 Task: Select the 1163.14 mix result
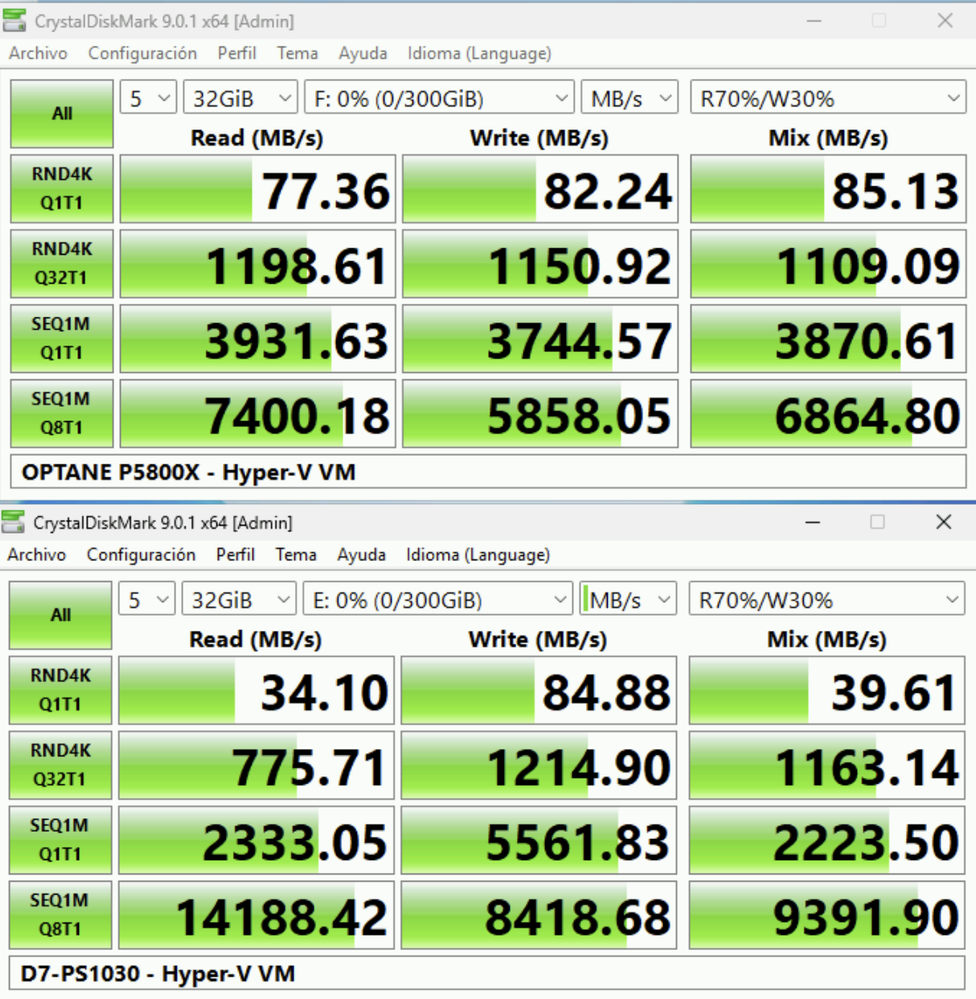pos(827,765)
